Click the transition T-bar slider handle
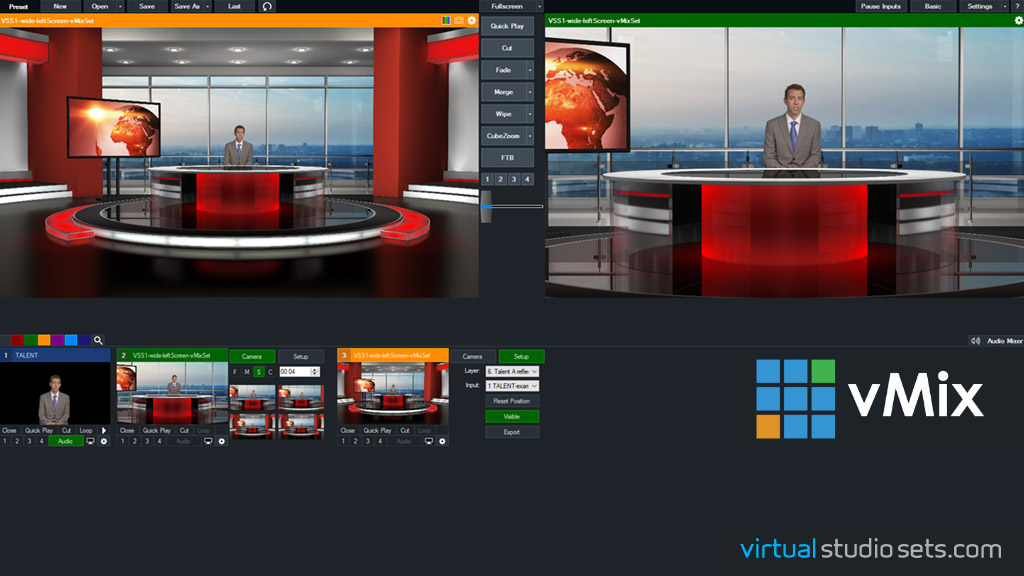The width and height of the screenshot is (1024, 576). click(x=486, y=206)
